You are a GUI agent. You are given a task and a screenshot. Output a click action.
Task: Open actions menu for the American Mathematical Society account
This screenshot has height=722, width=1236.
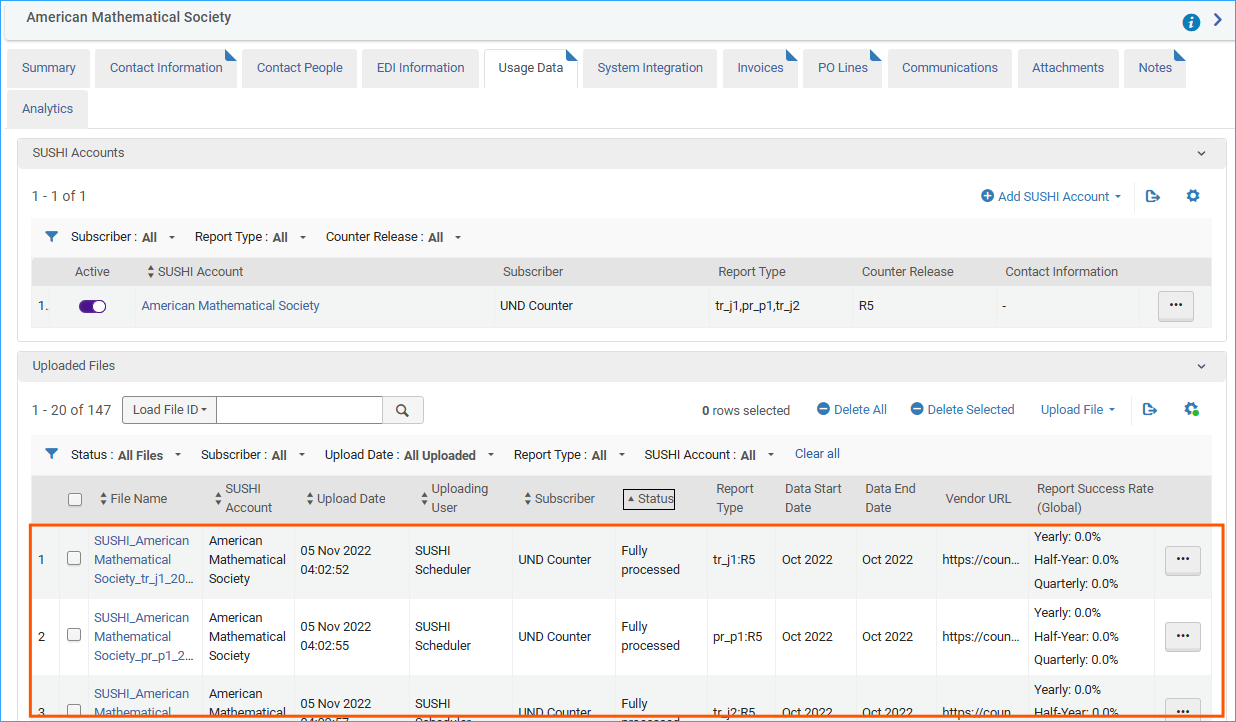click(x=1175, y=305)
